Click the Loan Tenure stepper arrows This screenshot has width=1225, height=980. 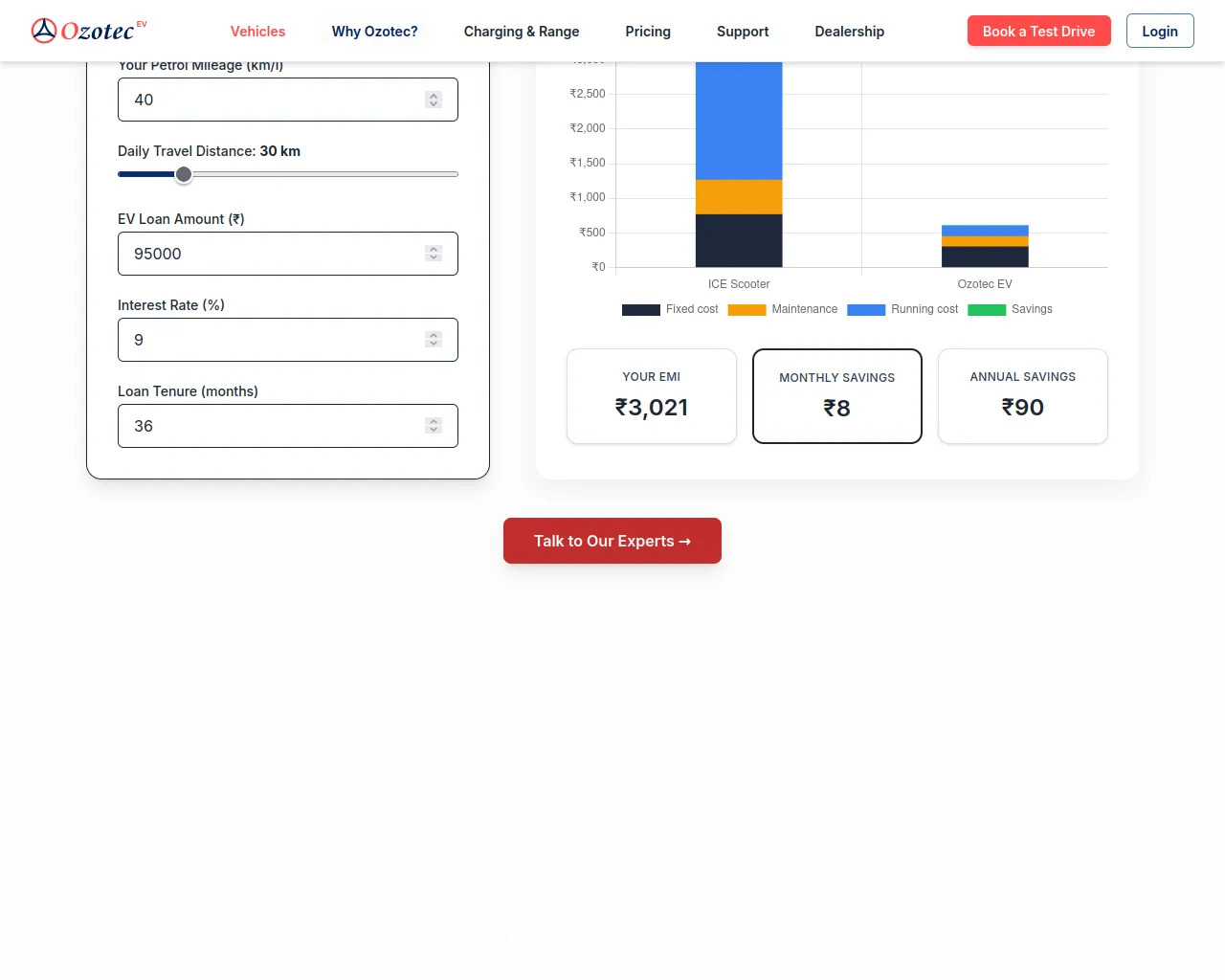tap(434, 426)
